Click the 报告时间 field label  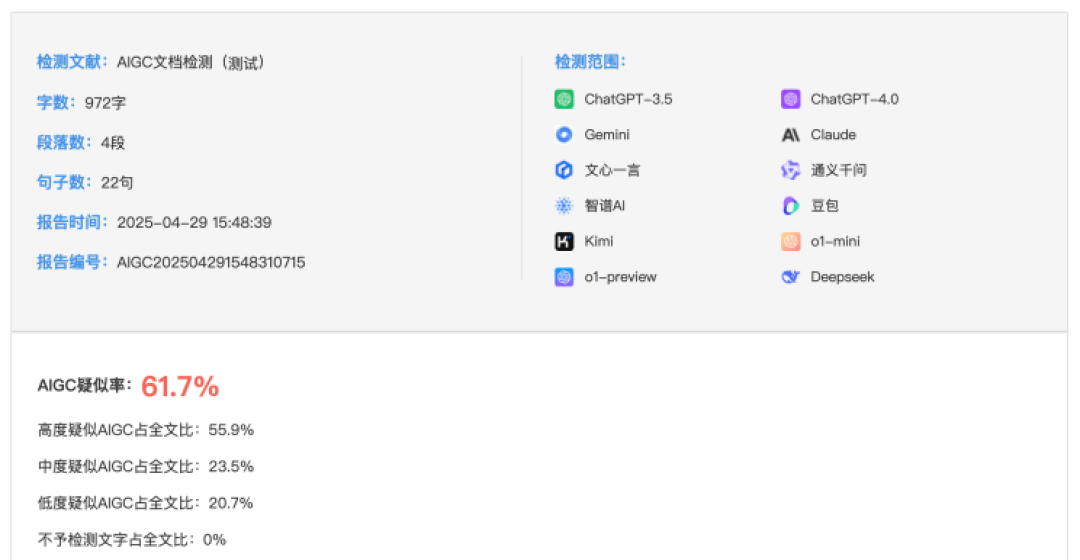click(72, 222)
